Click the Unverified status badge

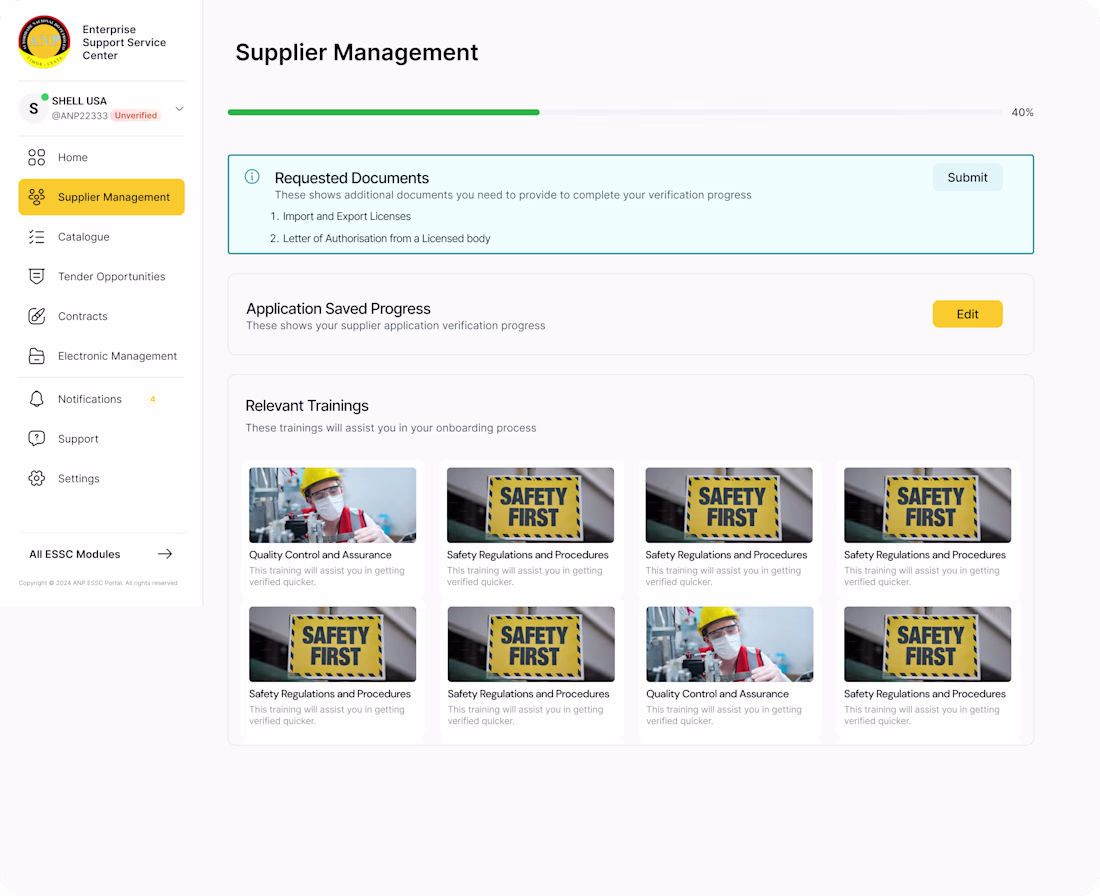[x=136, y=116]
